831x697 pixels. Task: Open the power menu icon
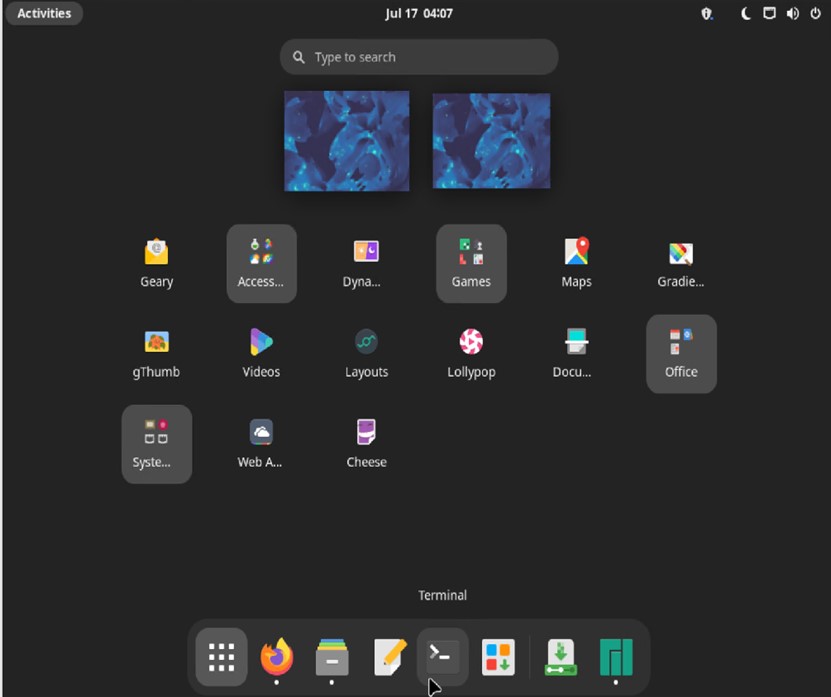815,14
